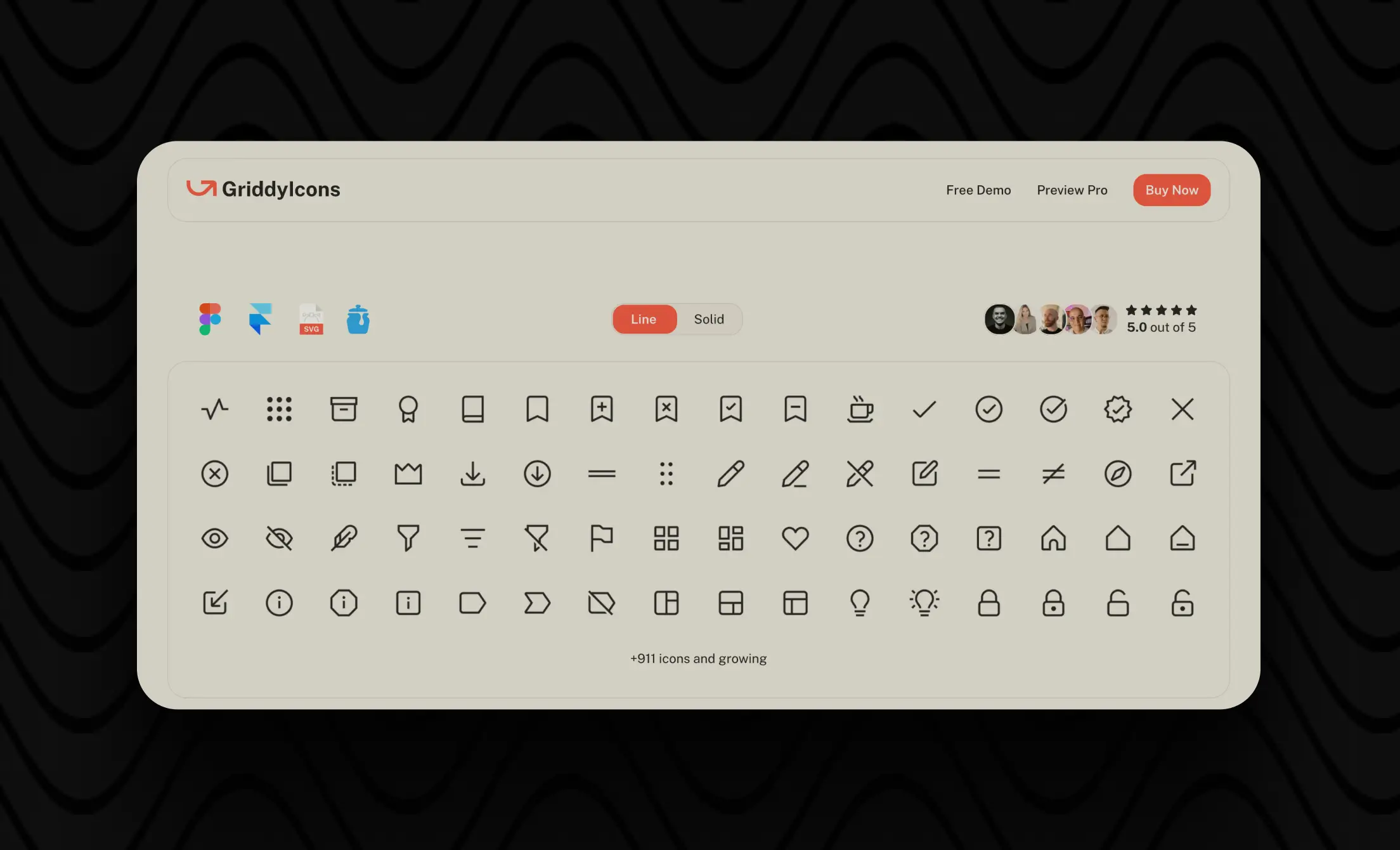
Task: Click the SVG file format icon
Action: tap(311, 318)
